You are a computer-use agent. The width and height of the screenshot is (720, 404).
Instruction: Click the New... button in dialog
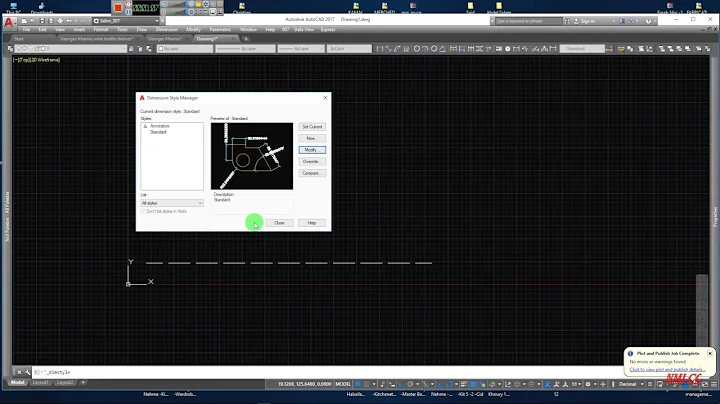pos(312,138)
